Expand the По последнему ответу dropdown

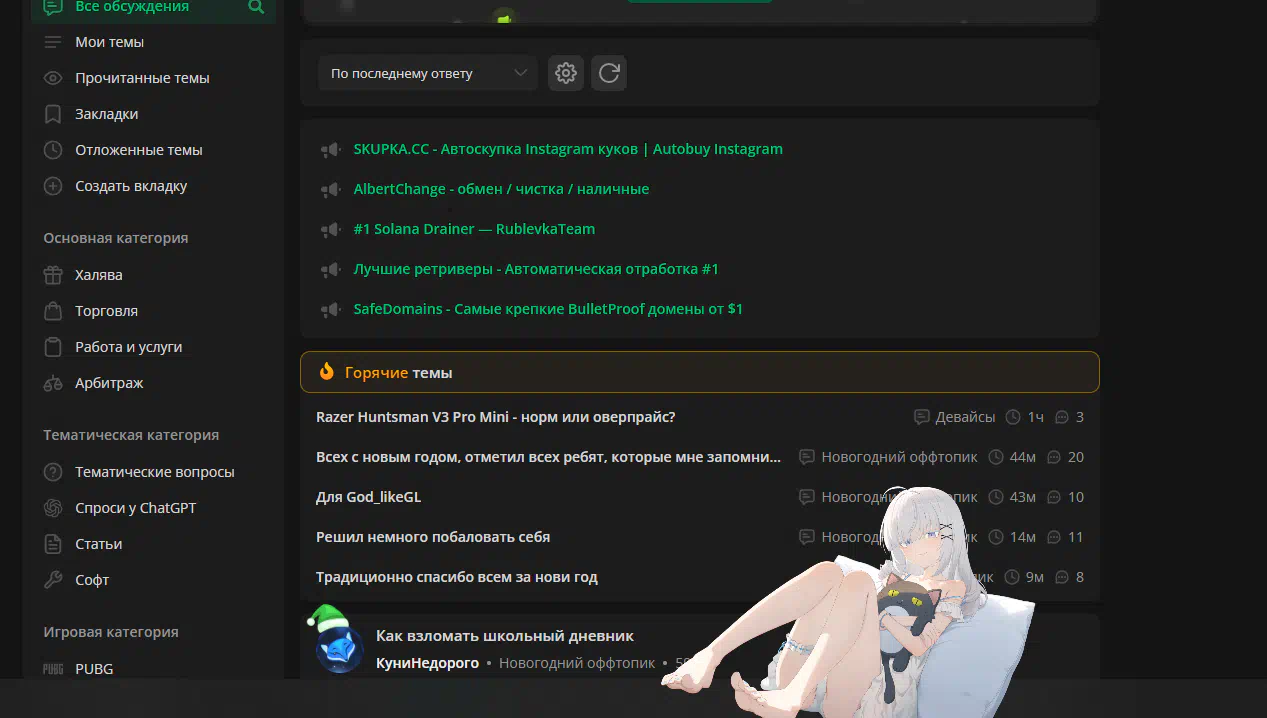point(428,73)
